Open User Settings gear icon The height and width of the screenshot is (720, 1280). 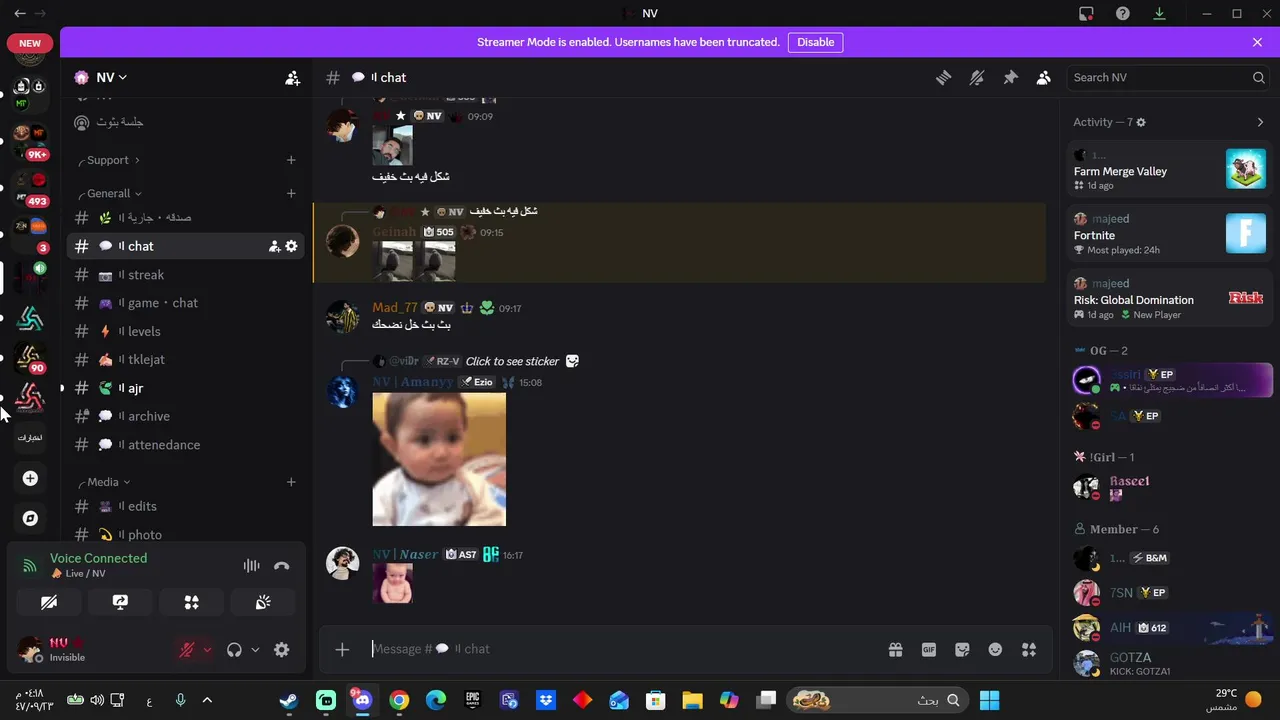[x=282, y=649]
